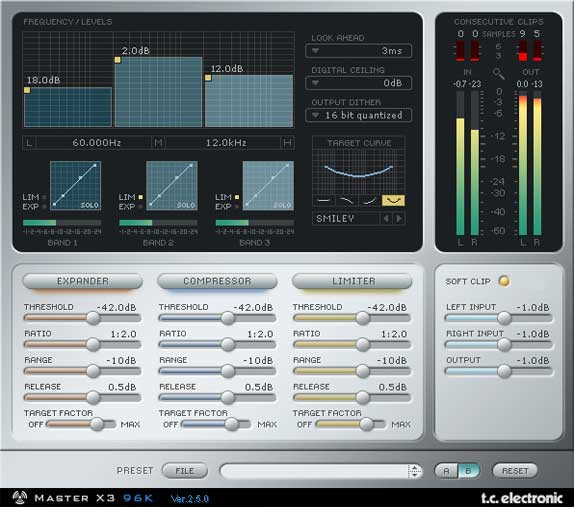The width and height of the screenshot is (574, 507).
Task: Click the Band 3 transfer curve graph
Action: coord(268,186)
